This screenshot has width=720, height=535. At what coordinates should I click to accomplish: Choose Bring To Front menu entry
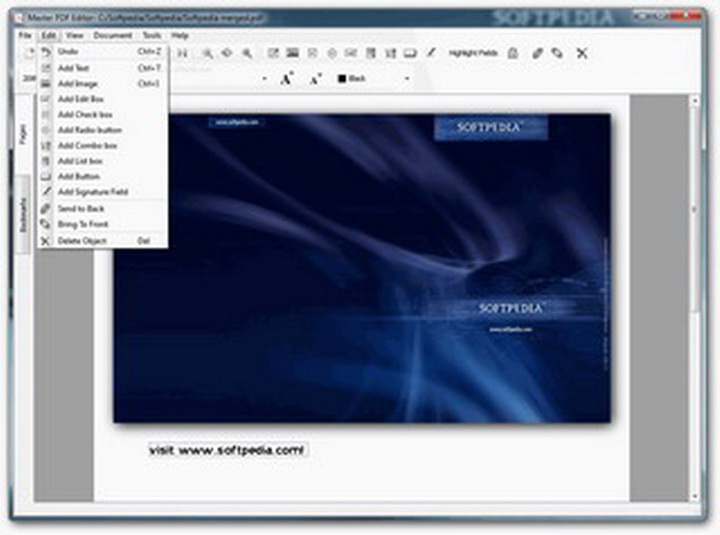coord(103,224)
